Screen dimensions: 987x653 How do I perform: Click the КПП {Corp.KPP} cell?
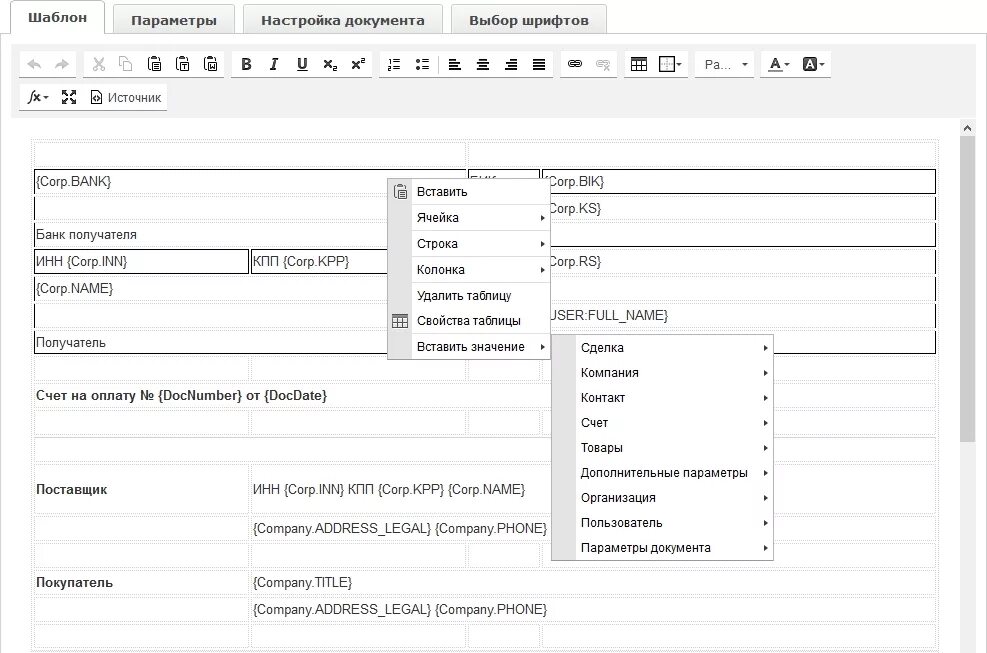(319, 261)
